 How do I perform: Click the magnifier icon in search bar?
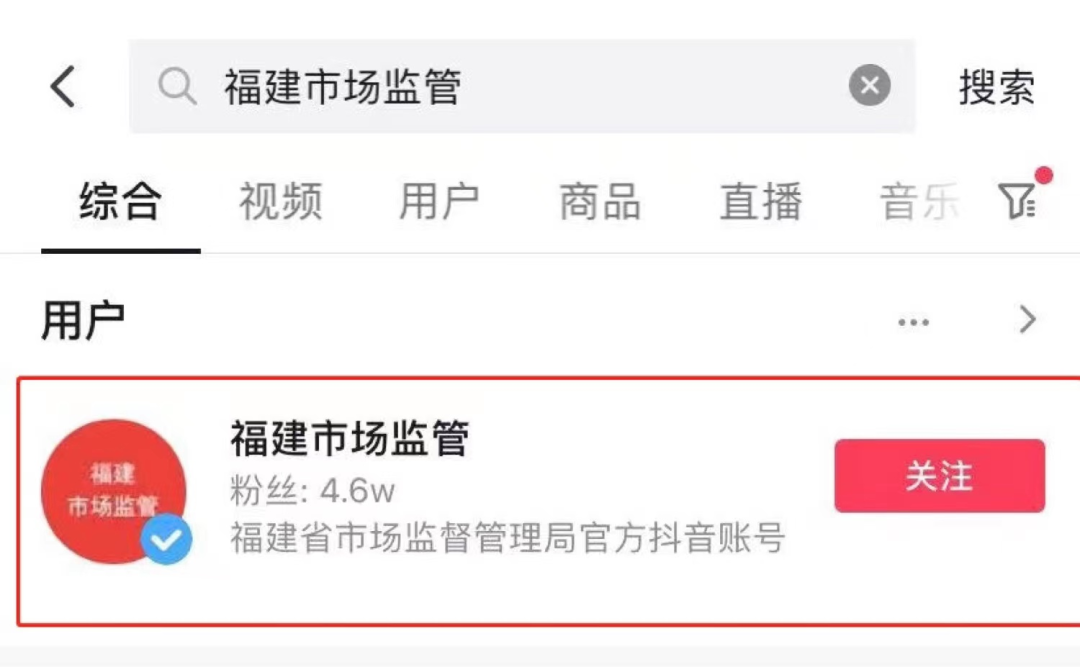pos(177,88)
